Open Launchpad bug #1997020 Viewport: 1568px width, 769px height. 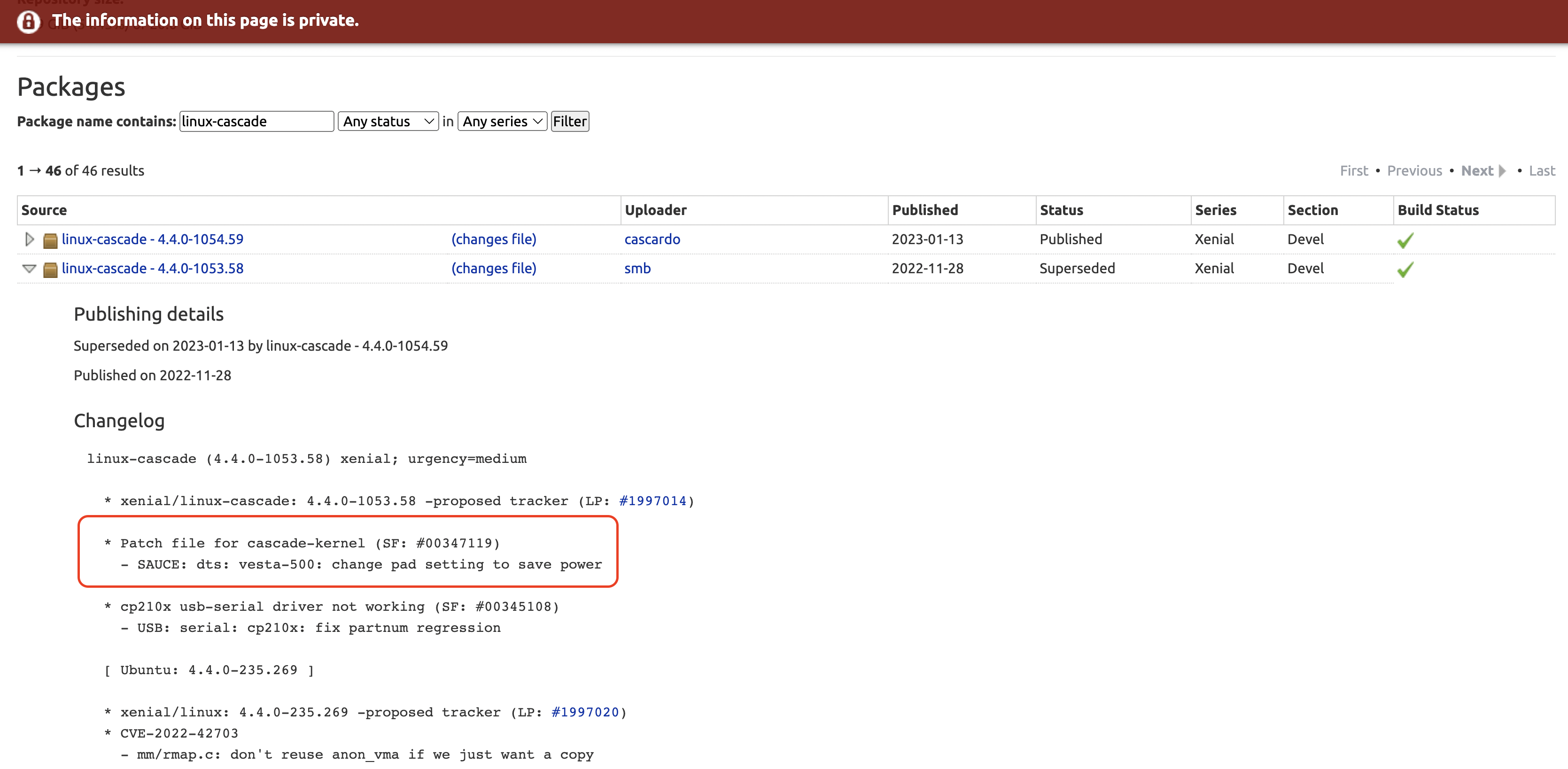click(x=585, y=712)
